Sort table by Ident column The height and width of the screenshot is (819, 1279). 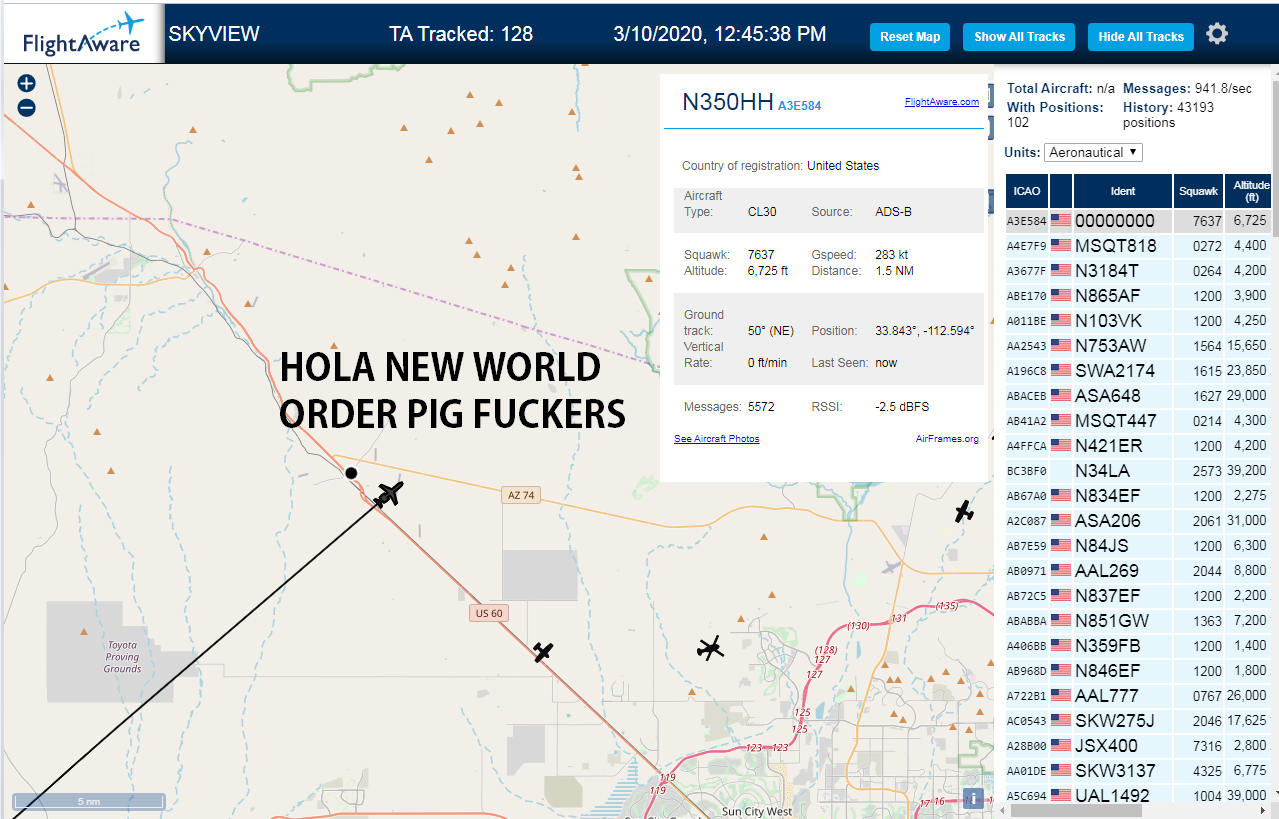[x=1123, y=191]
